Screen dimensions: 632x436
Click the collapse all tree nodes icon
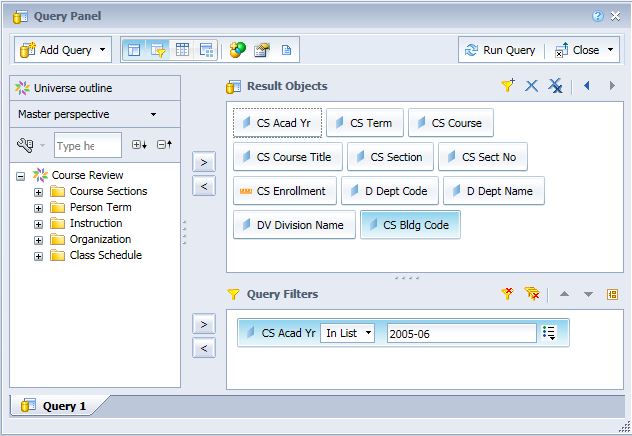(x=164, y=145)
